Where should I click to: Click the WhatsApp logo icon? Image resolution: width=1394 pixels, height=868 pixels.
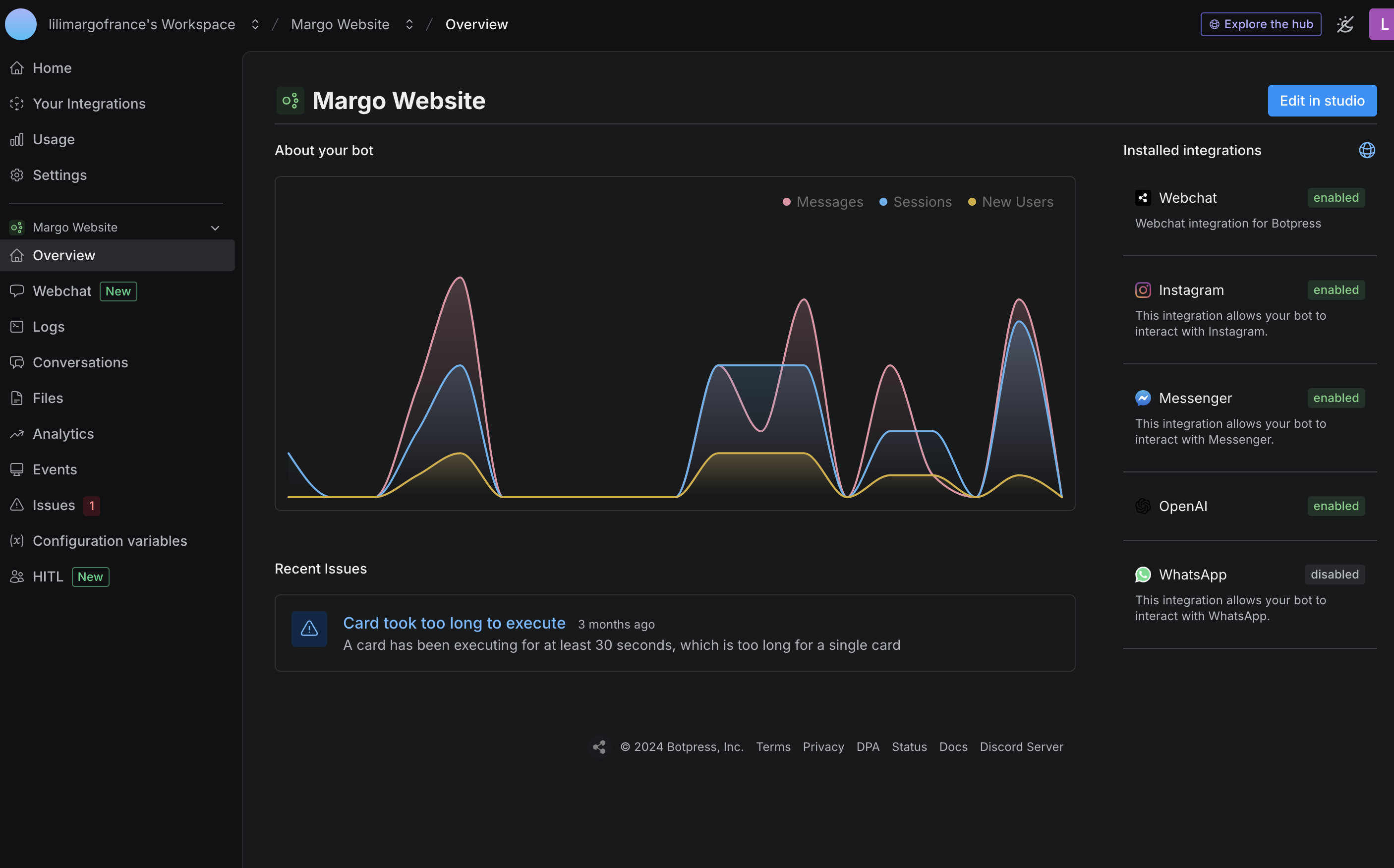pos(1143,574)
